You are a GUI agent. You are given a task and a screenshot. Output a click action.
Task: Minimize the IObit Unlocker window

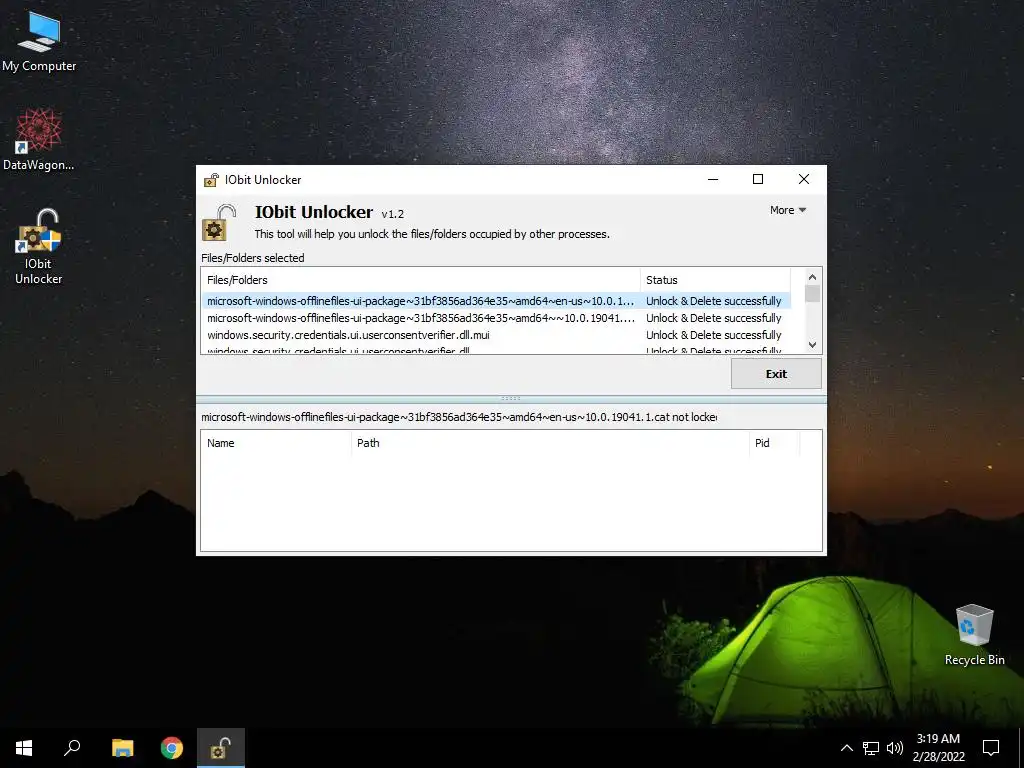[713, 180]
